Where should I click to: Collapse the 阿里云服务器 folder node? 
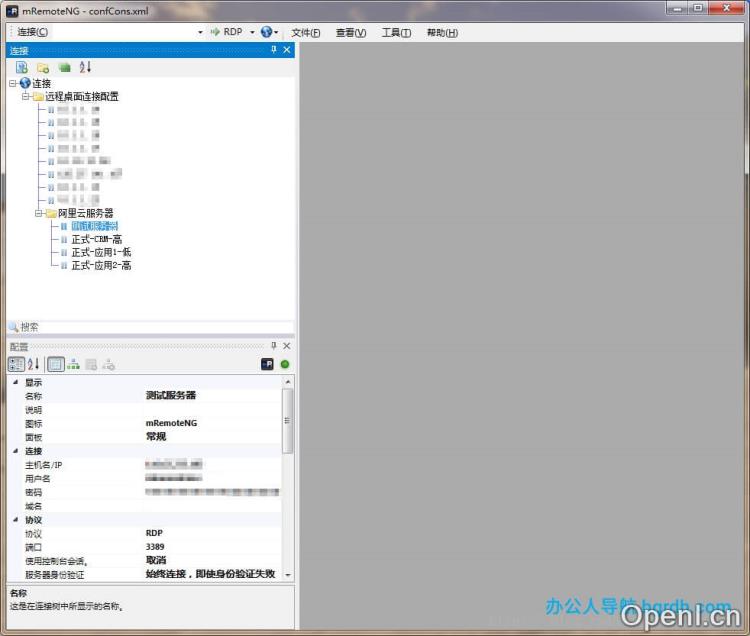coord(39,213)
